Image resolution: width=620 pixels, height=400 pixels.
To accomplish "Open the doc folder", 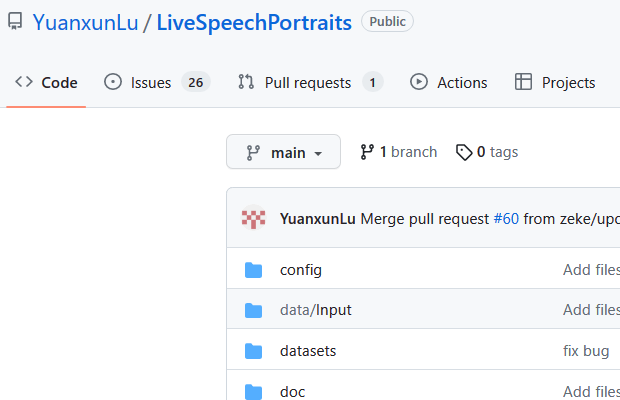I will (293, 392).
